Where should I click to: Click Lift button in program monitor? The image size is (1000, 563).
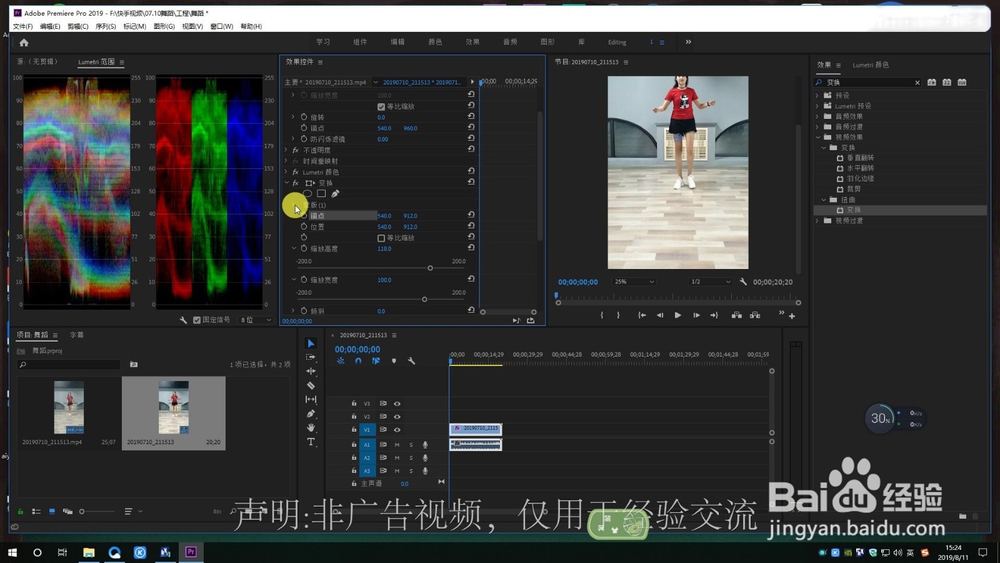click(x=737, y=315)
